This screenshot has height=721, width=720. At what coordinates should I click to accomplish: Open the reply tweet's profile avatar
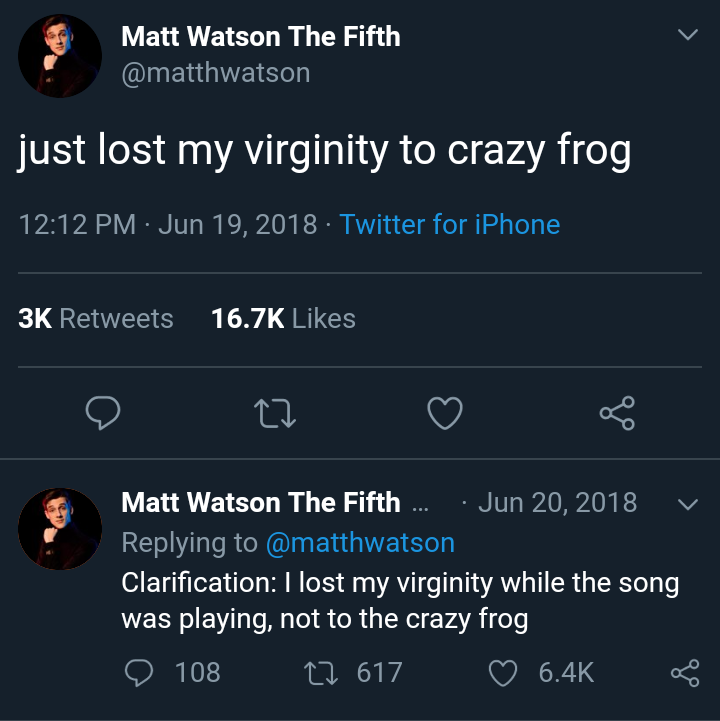[60, 528]
